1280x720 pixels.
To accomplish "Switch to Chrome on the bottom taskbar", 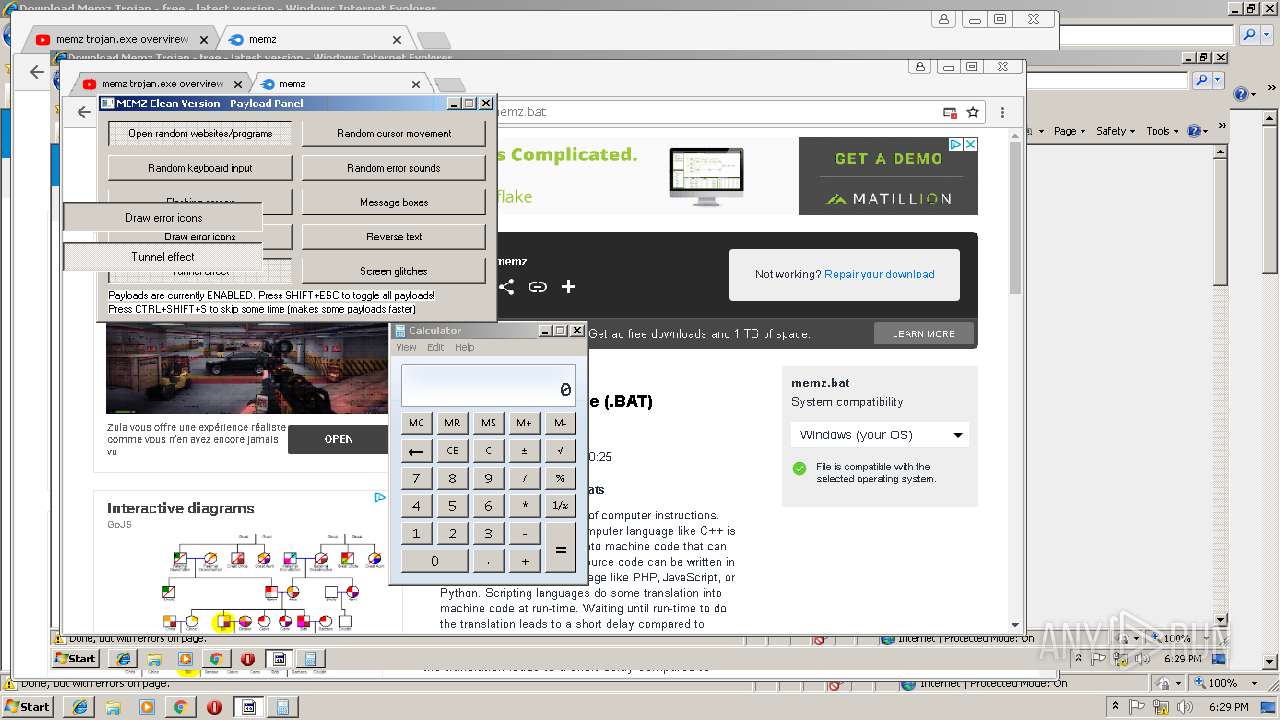I will tap(181, 707).
